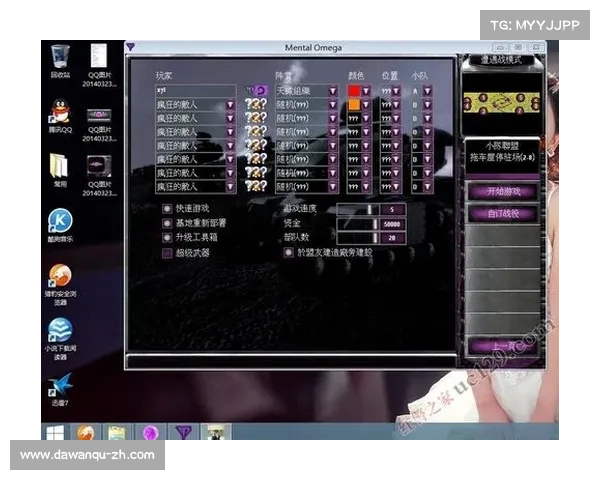This screenshot has width=600, height=480.
Task: Click the unit count value 20
Action: [x=392, y=238]
